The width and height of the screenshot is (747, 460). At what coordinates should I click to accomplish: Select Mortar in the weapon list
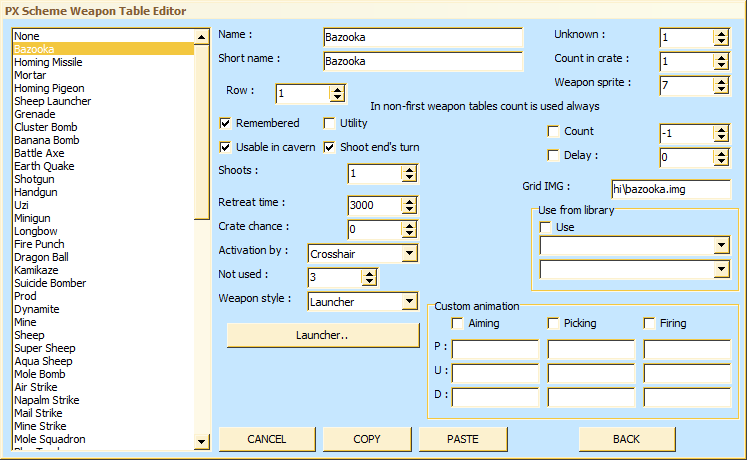pyautogui.click(x=103, y=75)
